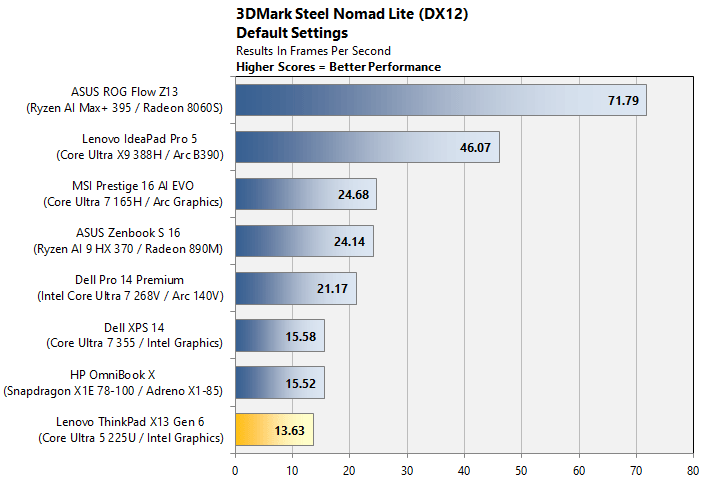Select the HP OmniBook X label
This screenshot has width=708, height=481.
(x=112, y=374)
